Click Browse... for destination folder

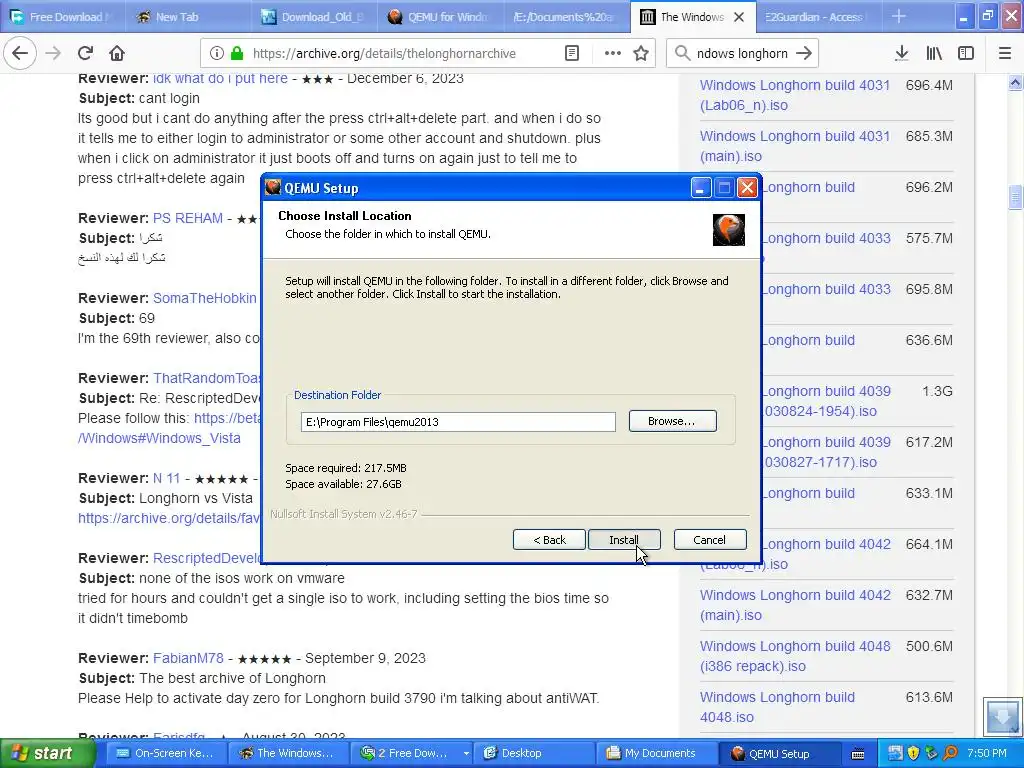(x=672, y=421)
